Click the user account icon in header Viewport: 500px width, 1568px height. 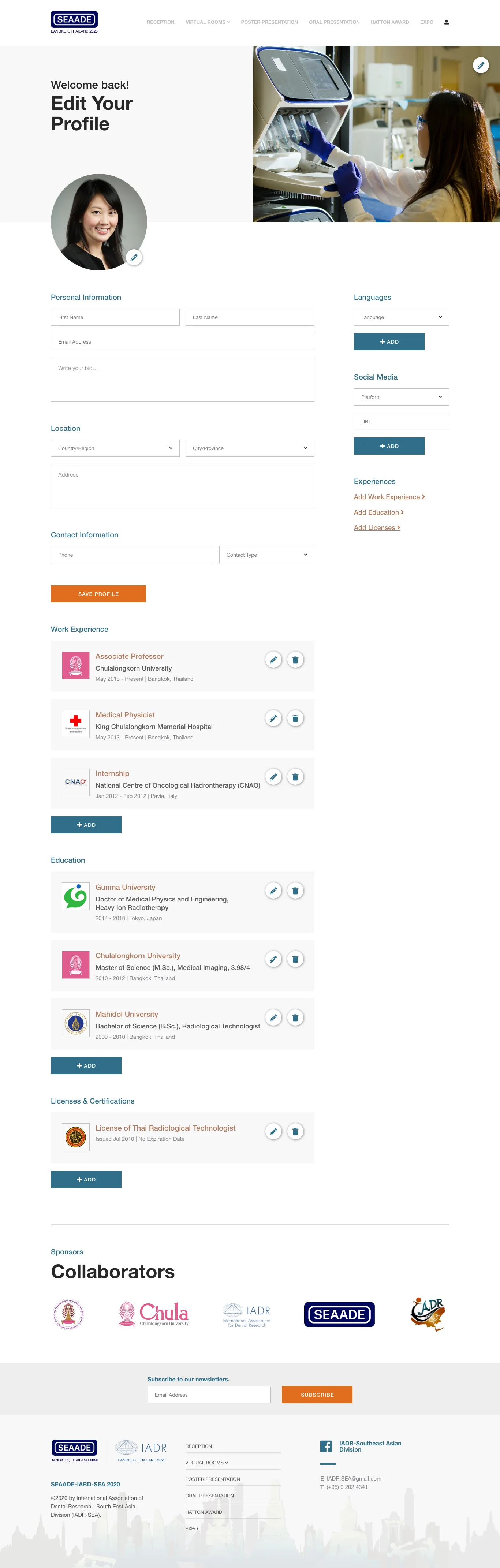pos(447,22)
